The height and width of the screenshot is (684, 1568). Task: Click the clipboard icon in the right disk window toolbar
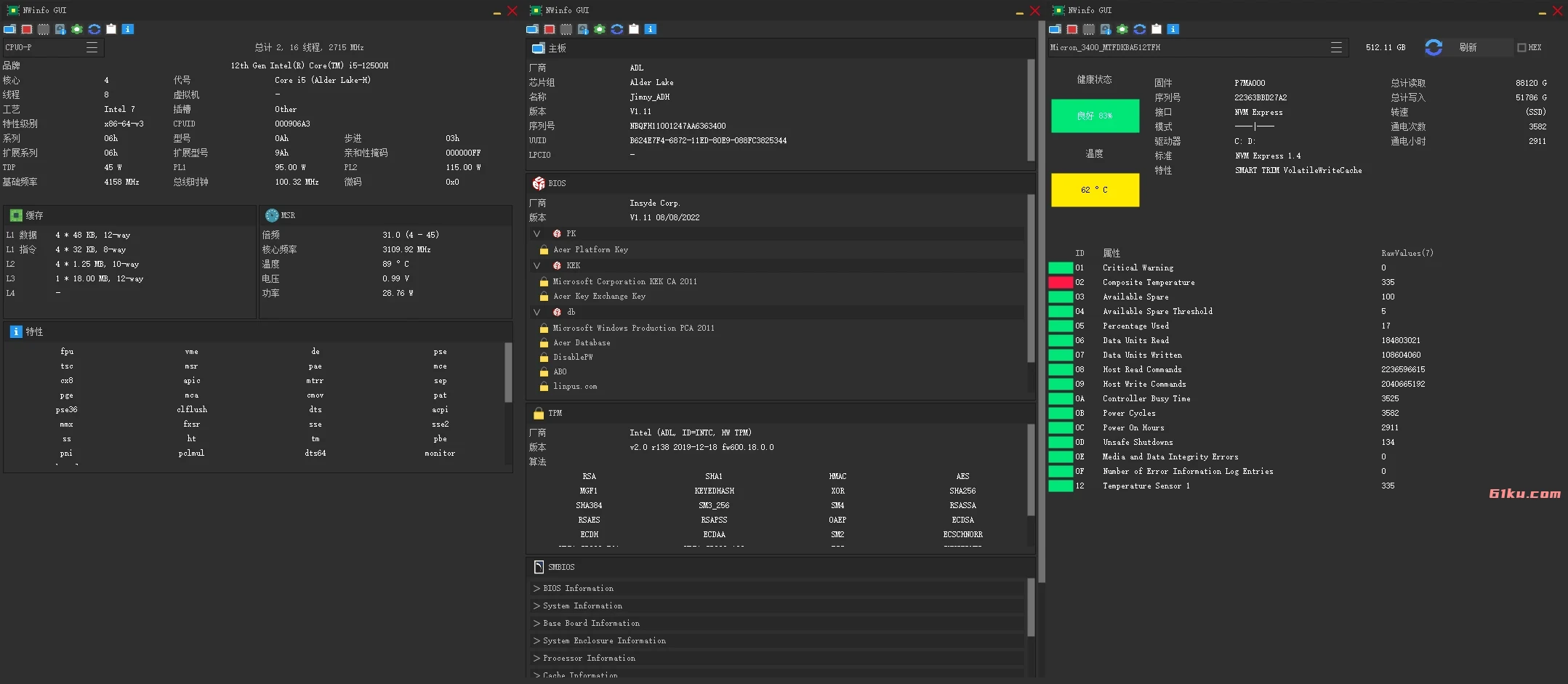(x=1157, y=29)
